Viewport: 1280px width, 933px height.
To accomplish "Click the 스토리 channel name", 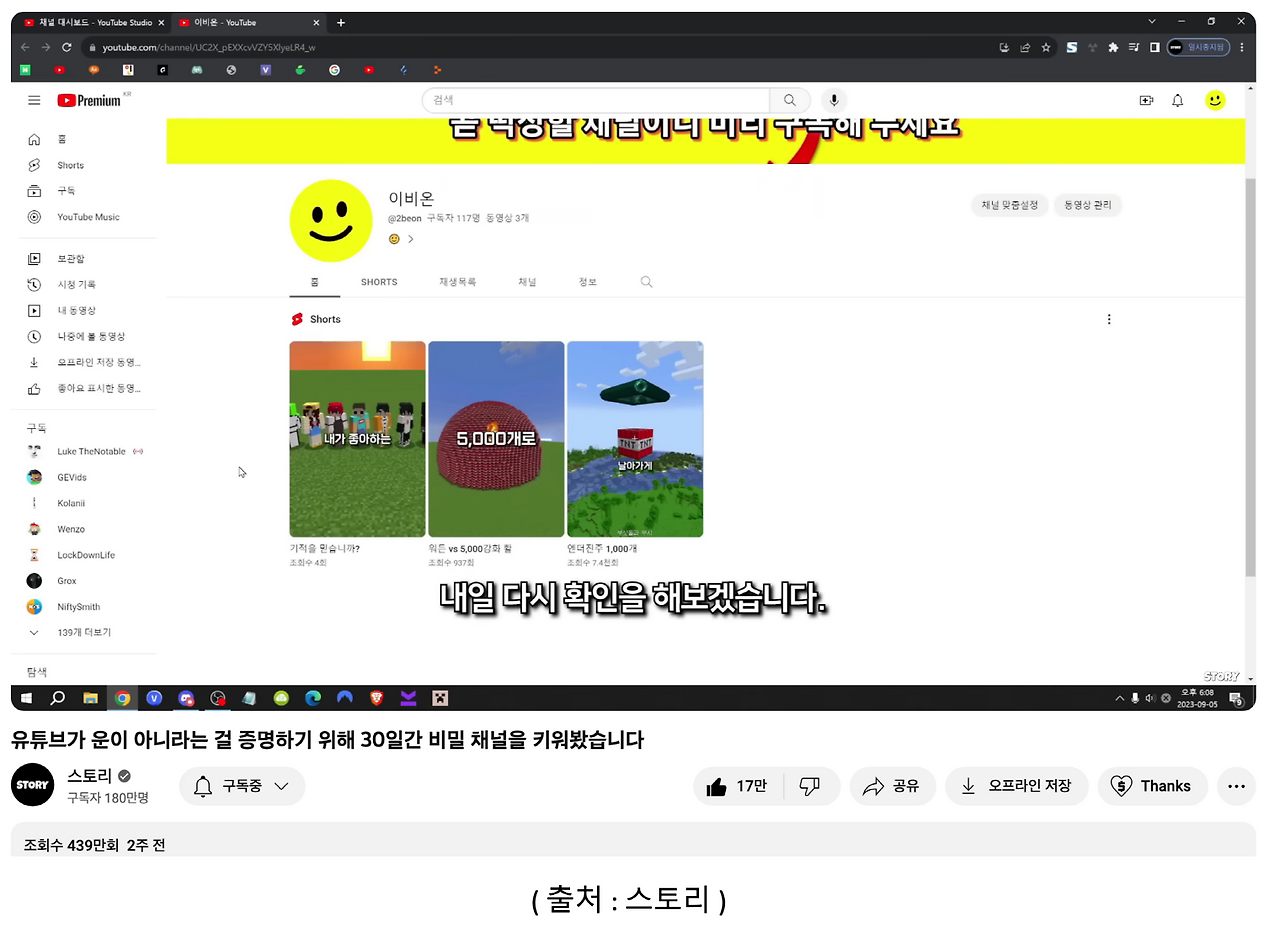I will pyautogui.click(x=90, y=776).
